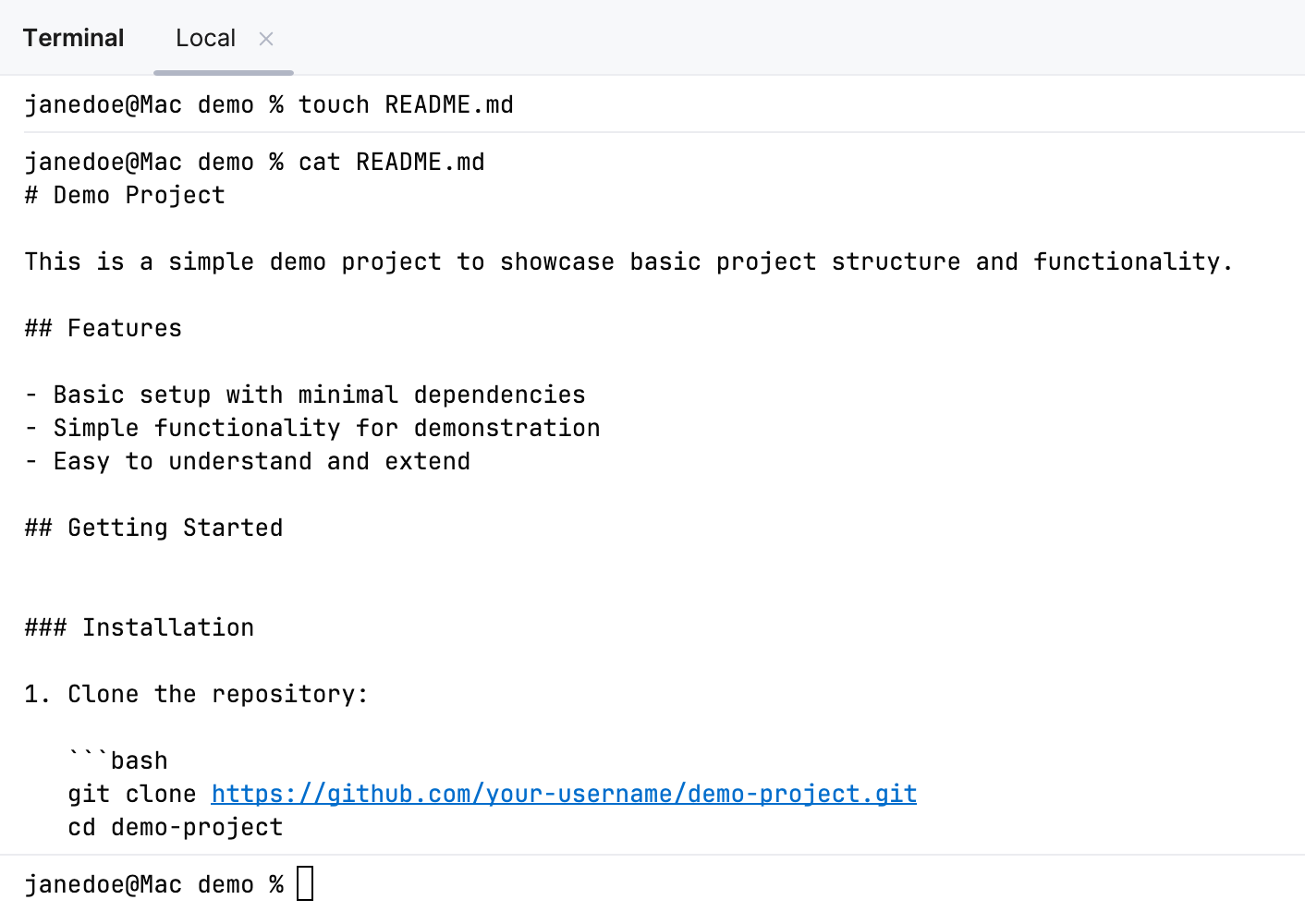Click the bash code fence marker
Image resolution: width=1305 pixels, height=924 pixels.
click(118, 760)
